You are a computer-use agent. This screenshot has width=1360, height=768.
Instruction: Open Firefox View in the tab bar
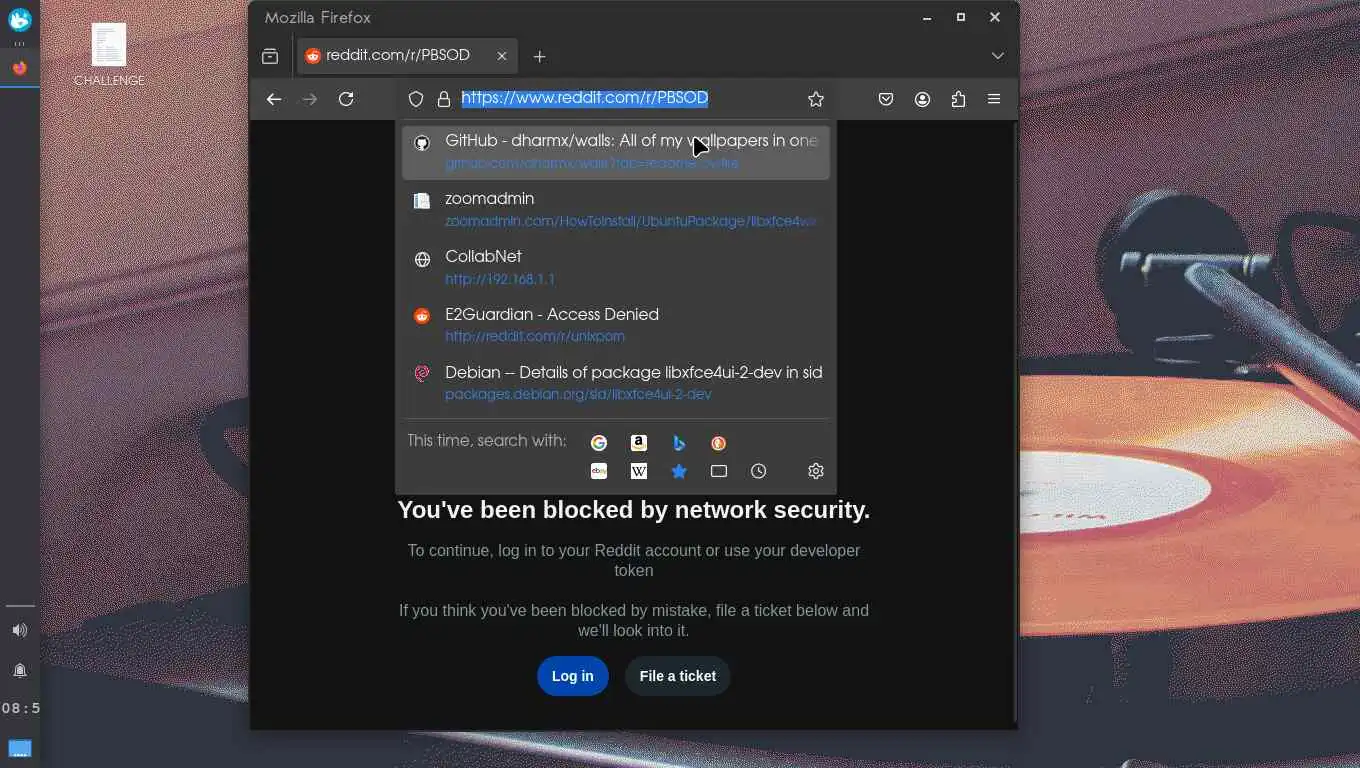pos(270,56)
